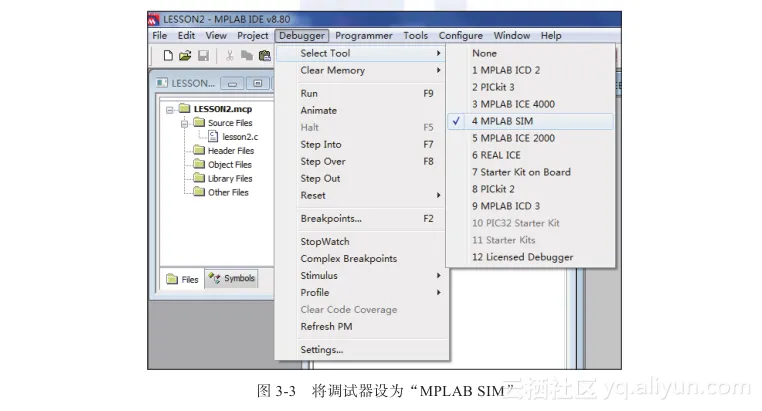Select 9 MPLAB ICD 3 debugger
Viewport: 762px width, 411px height.
click(530, 206)
